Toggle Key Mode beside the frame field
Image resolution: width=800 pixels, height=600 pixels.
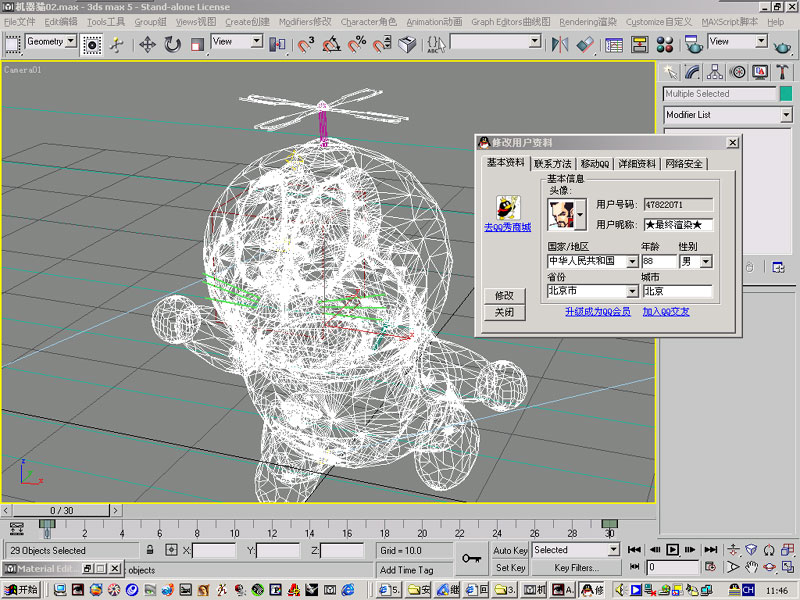(634, 567)
